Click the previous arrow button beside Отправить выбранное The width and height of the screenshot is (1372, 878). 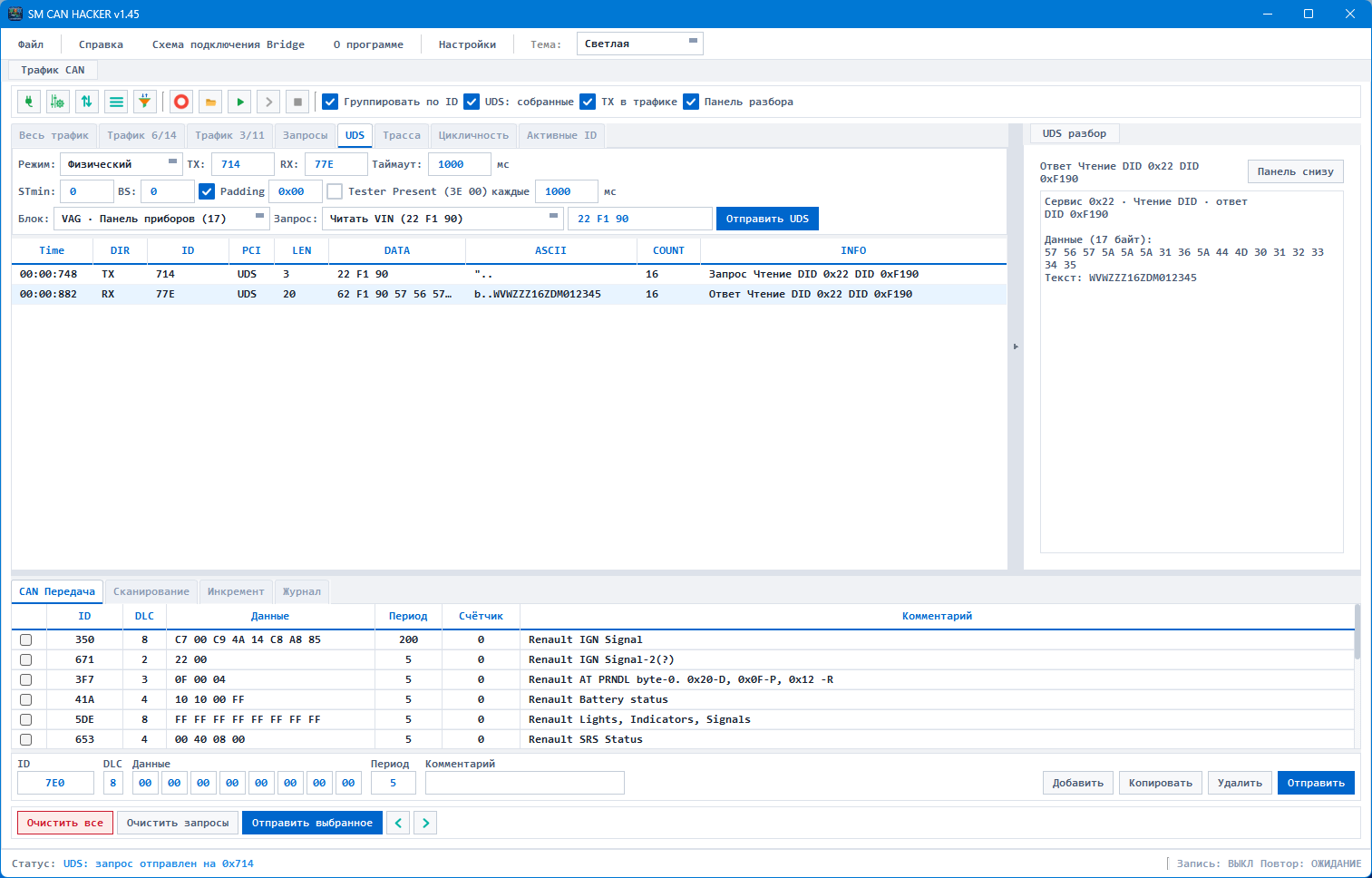tap(398, 823)
